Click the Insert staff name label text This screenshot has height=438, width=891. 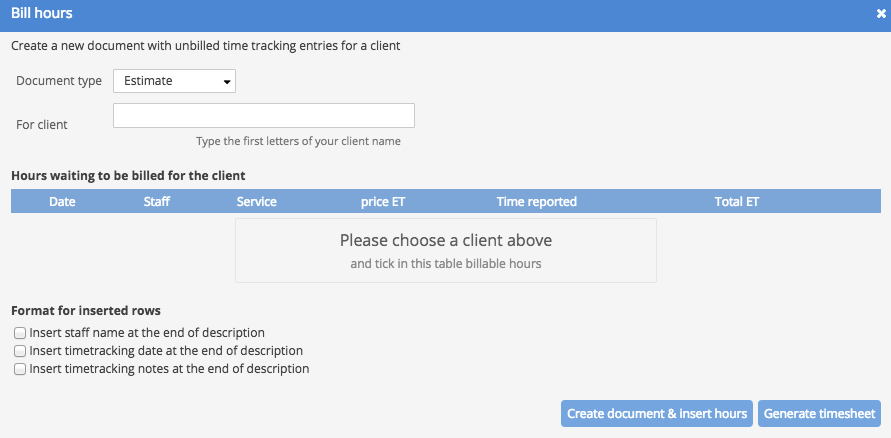[147, 333]
